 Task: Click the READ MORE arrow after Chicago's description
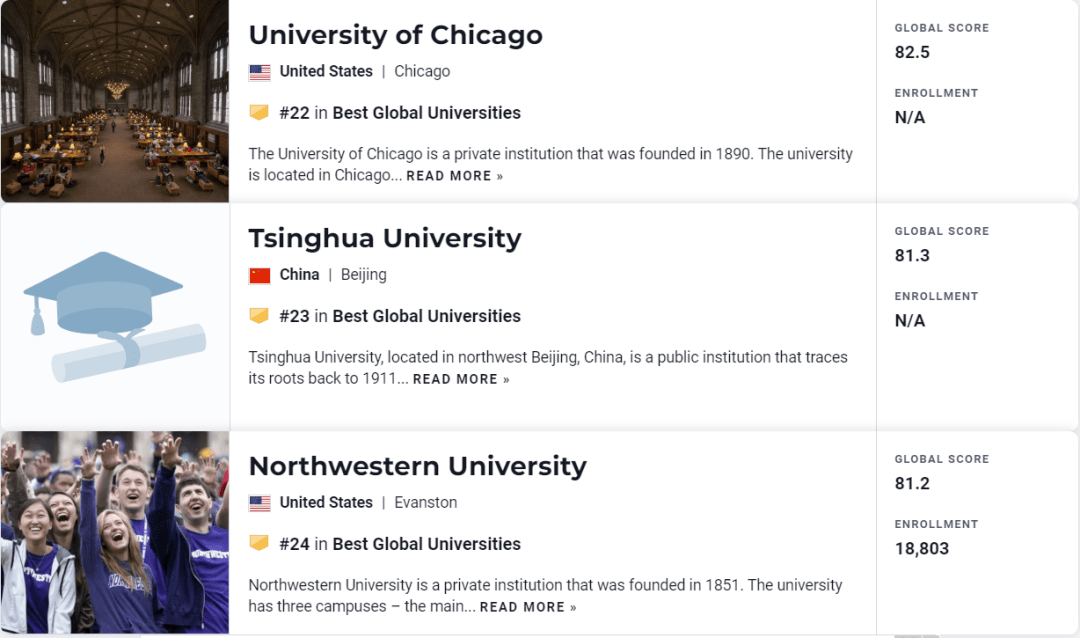[x=500, y=175]
